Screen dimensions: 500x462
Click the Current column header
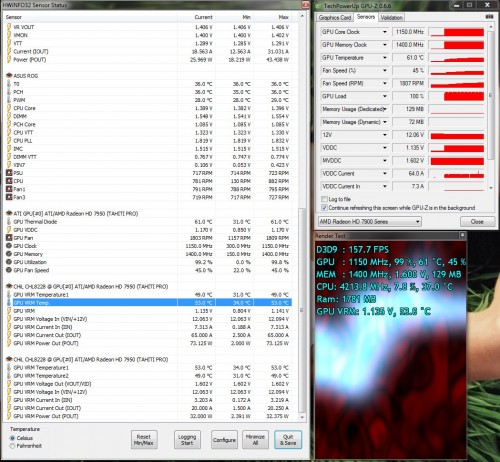pos(197,17)
